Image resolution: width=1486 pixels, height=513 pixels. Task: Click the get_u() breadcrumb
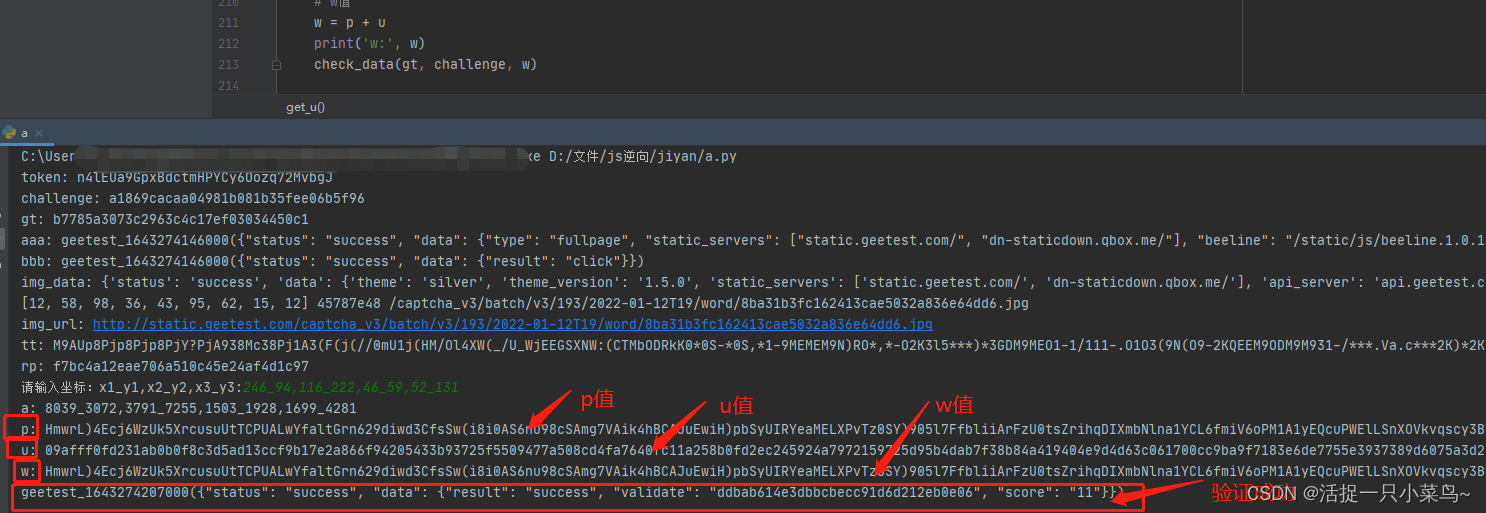[x=305, y=107]
